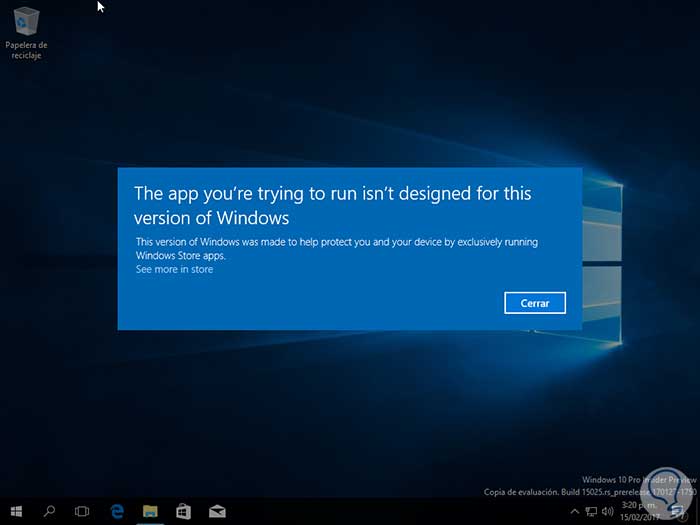Viewport: 700px width, 525px height.
Task: Open the Mail app from the taskbar
Action: tap(217, 511)
